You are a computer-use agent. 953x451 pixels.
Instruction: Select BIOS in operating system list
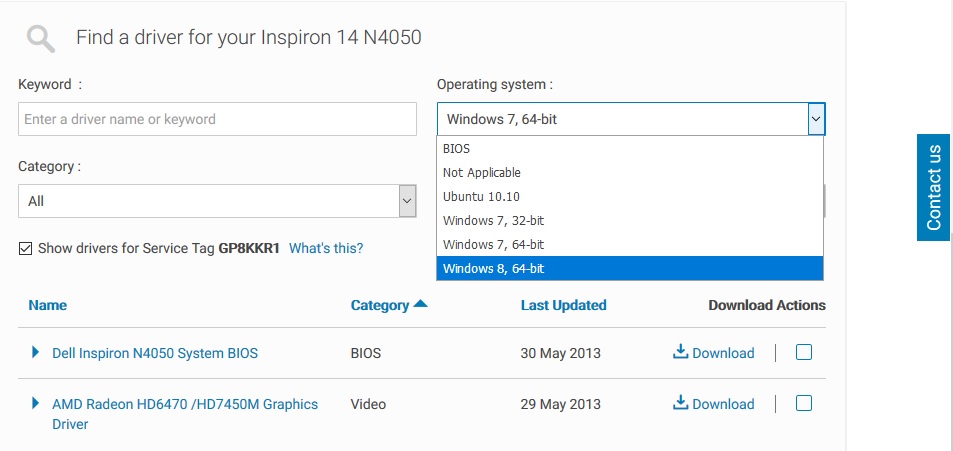630,148
